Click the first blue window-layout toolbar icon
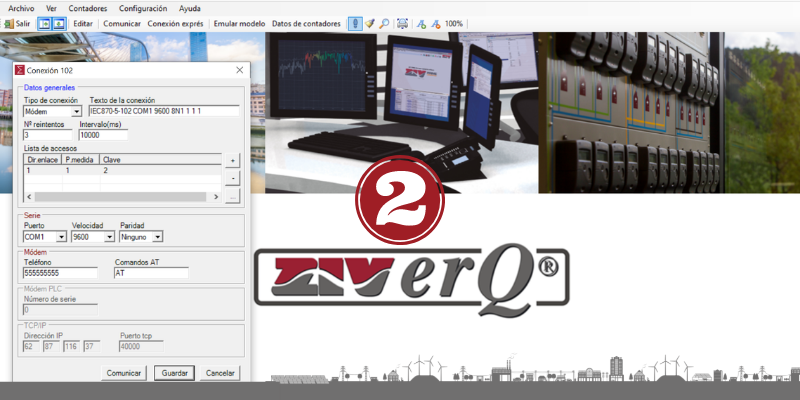 pos(44,23)
